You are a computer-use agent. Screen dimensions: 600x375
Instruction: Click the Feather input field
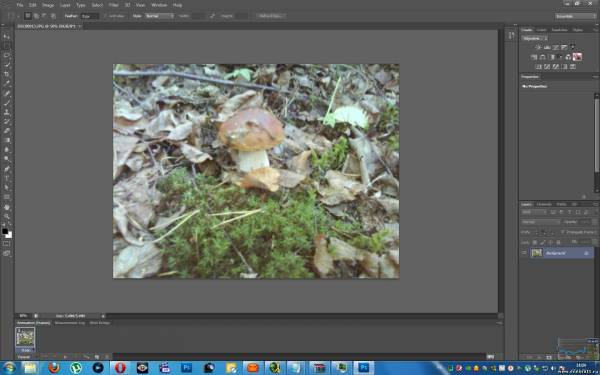[x=90, y=16]
